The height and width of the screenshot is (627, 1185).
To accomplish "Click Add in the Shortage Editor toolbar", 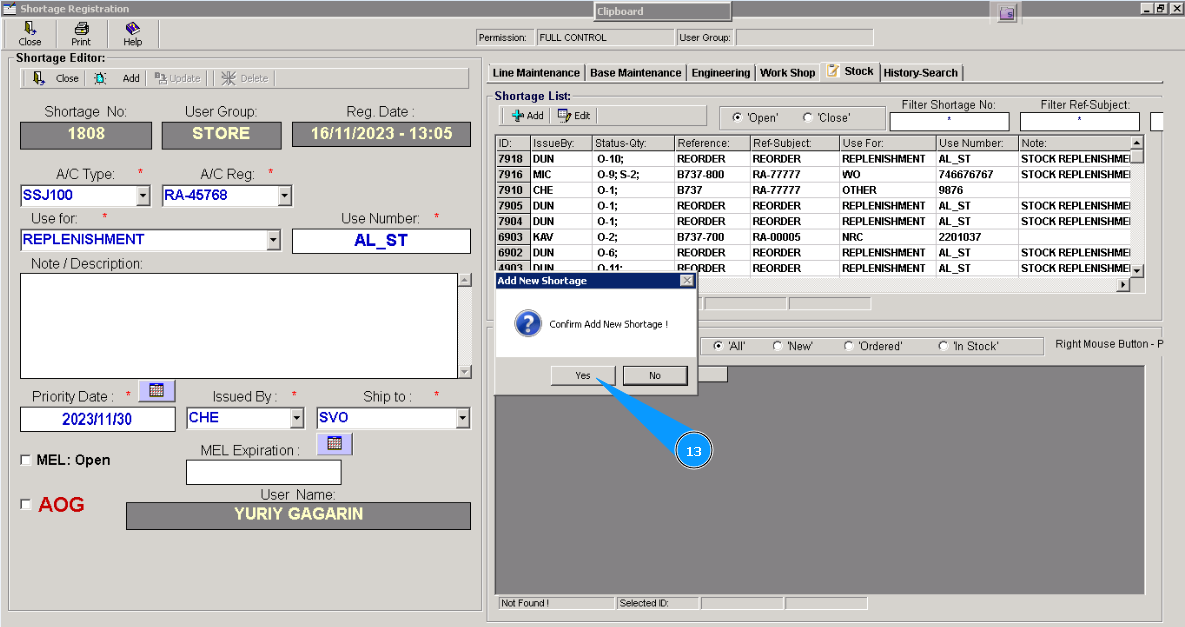I will click(x=121, y=78).
